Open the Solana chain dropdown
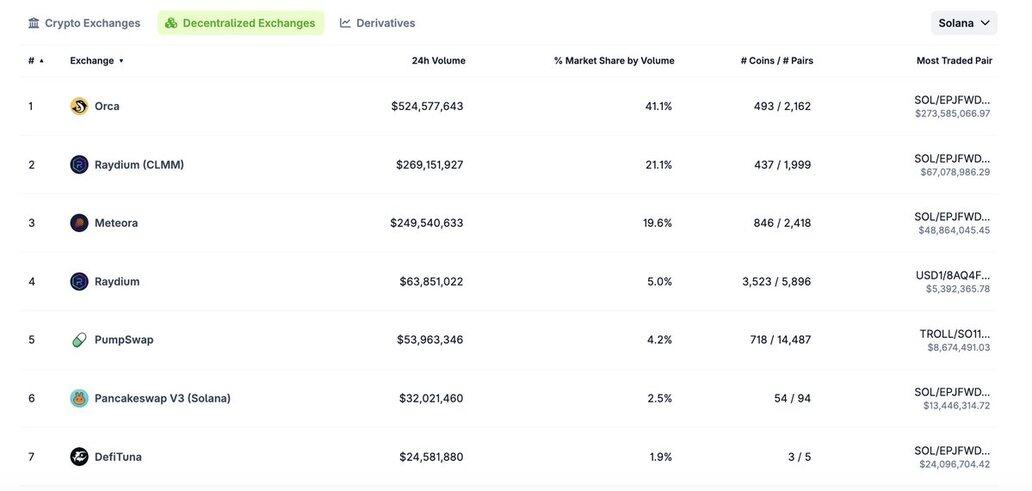 coord(964,23)
